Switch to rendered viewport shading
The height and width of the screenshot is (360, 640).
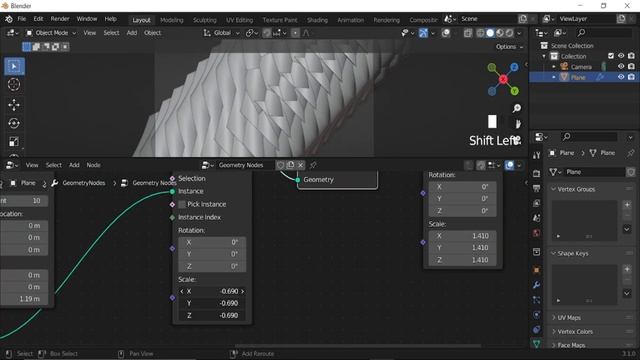point(510,33)
